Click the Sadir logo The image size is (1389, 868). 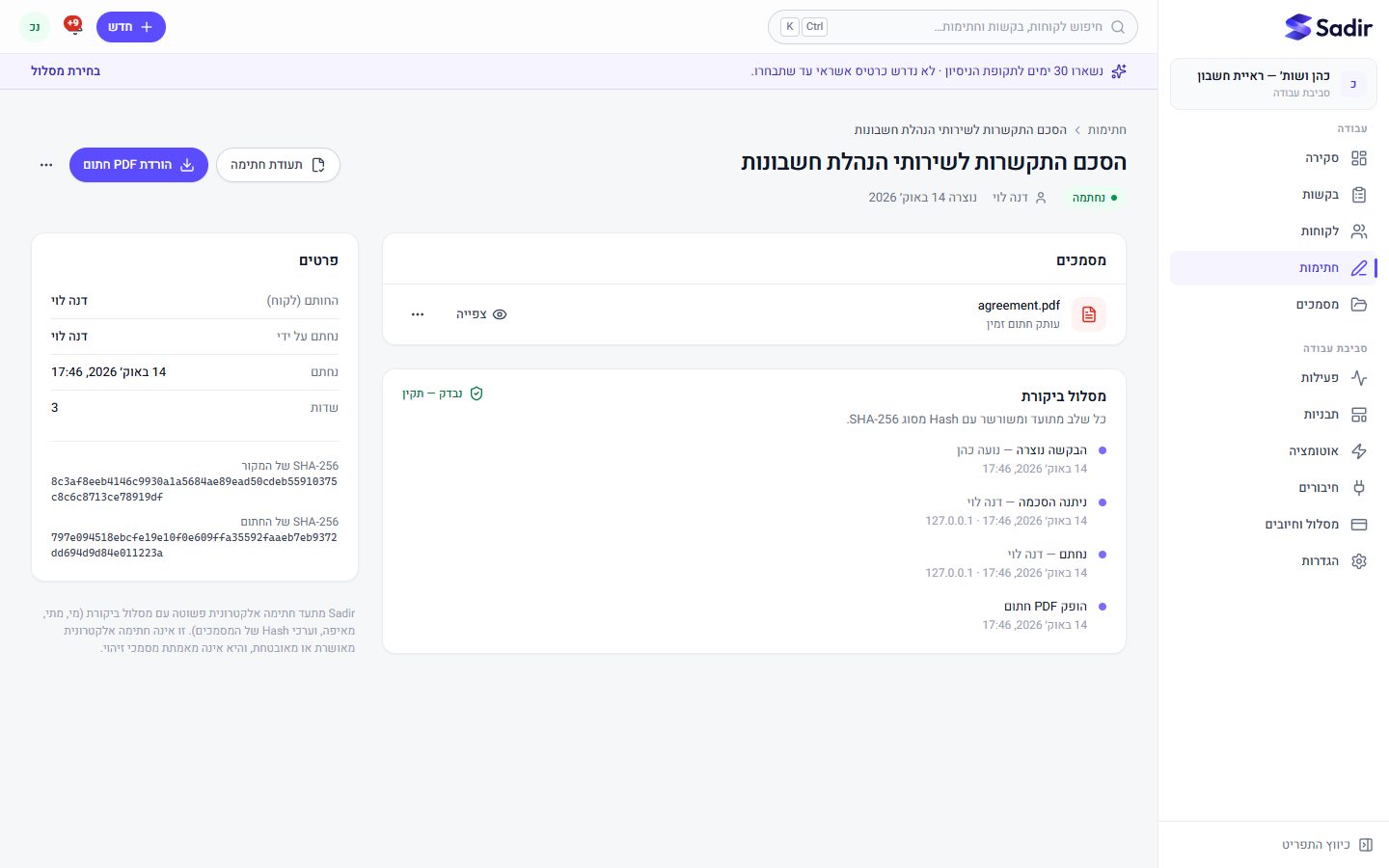pos(1328,27)
